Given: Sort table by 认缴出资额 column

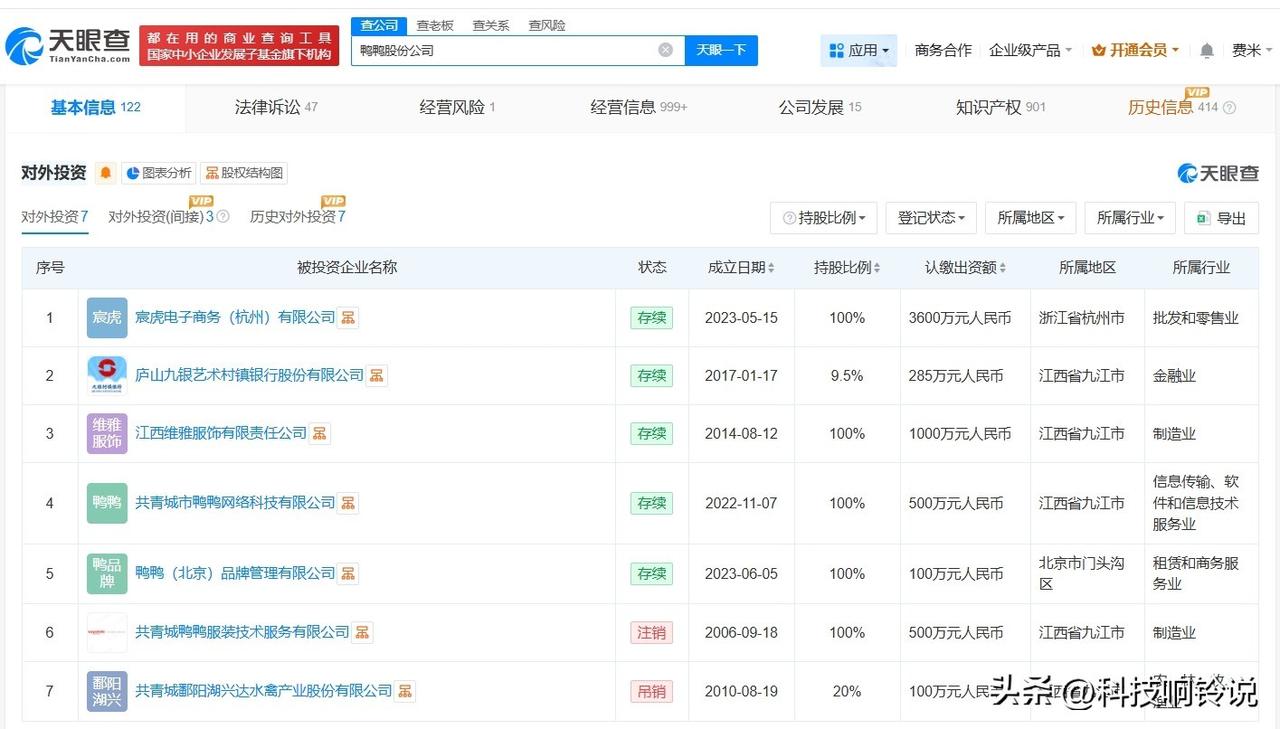Looking at the screenshot, I should (x=965, y=268).
